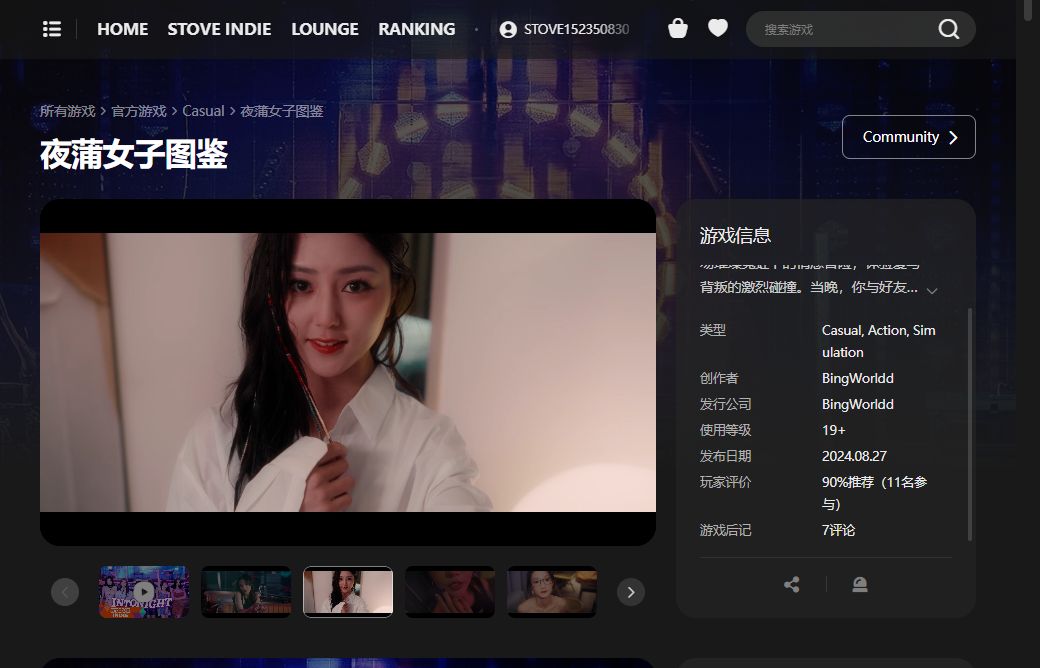Click the user profile avatar icon

coord(508,29)
